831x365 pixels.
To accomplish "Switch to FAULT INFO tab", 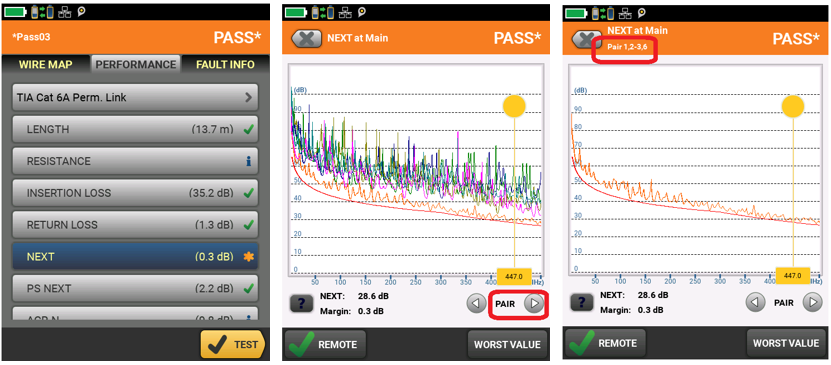I will 225,65.
